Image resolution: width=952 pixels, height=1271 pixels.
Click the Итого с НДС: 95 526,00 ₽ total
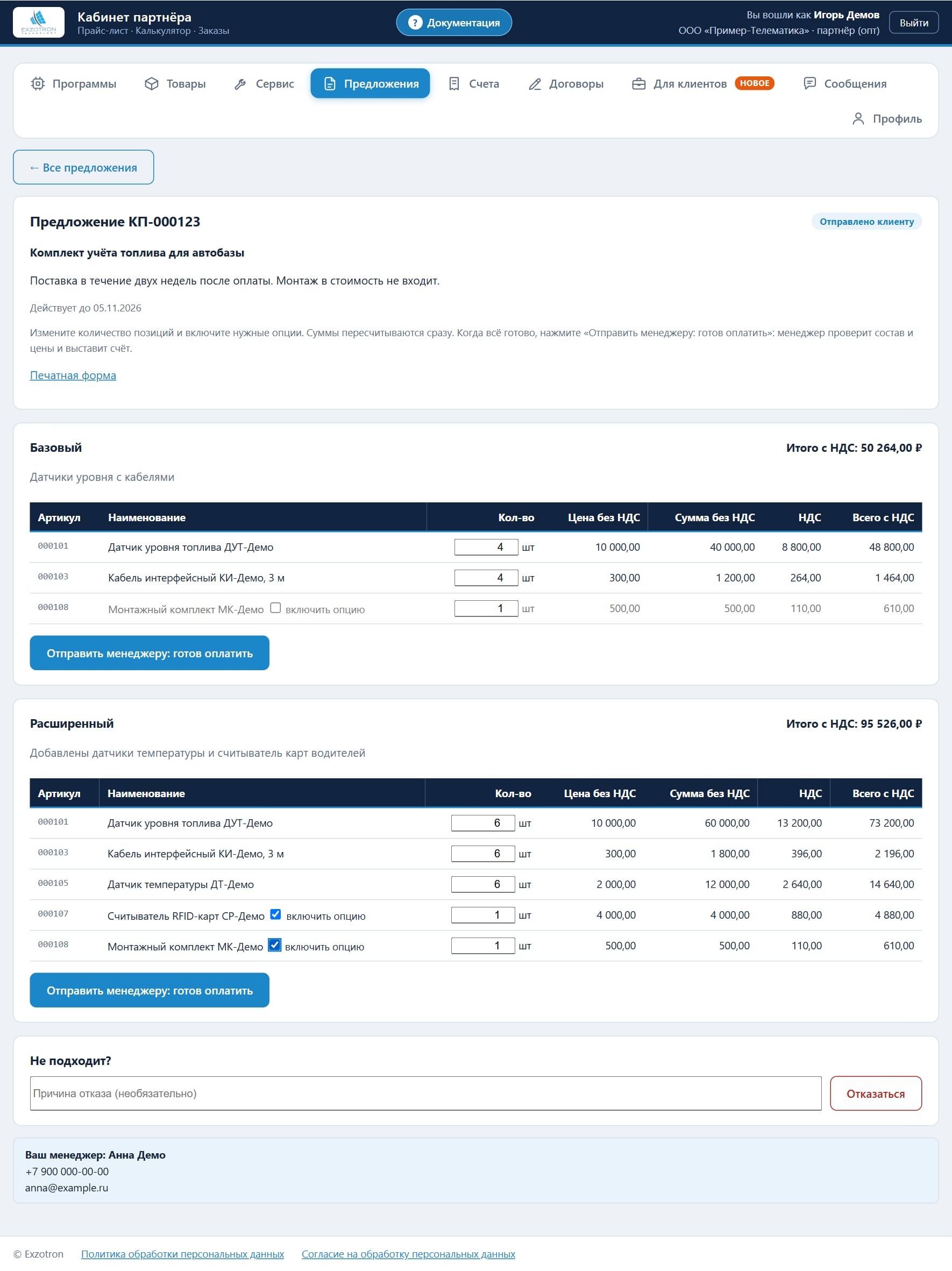(x=854, y=723)
